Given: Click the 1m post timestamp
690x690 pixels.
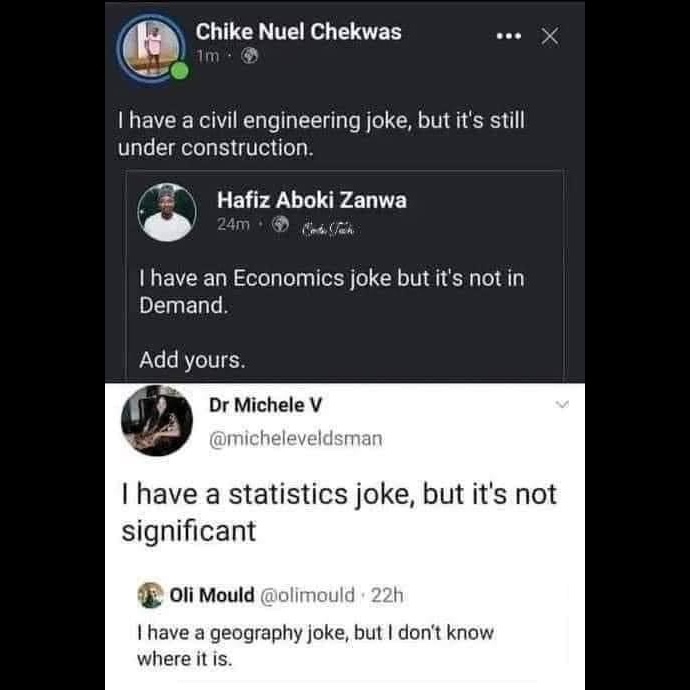Looking at the screenshot, I should click(x=208, y=57).
